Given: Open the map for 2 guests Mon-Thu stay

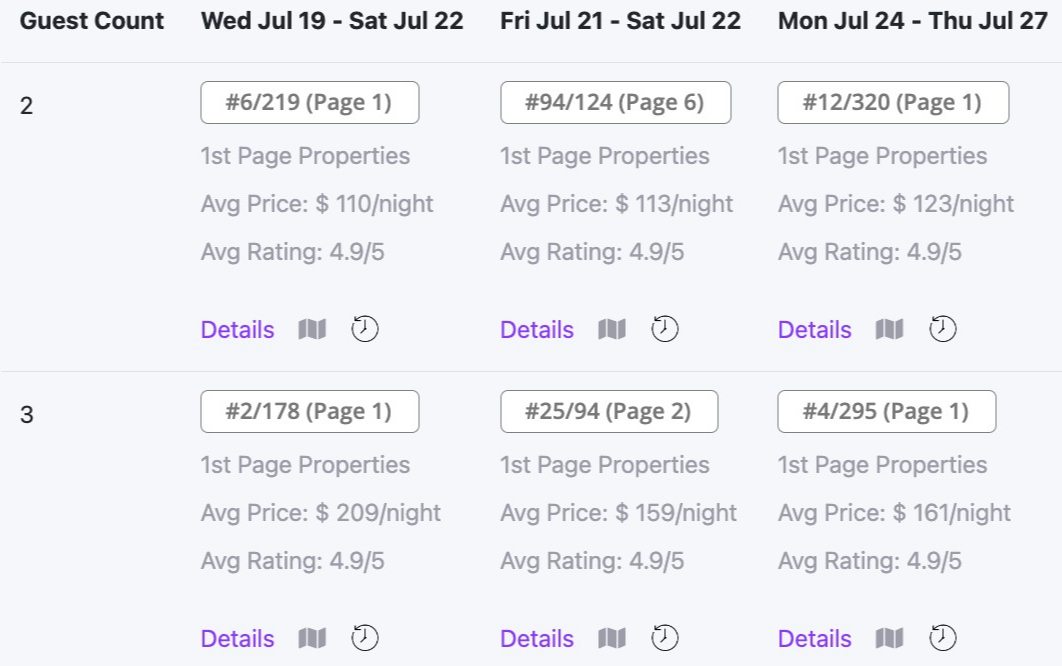Looking at the screenshot, I should click(890, 329).
